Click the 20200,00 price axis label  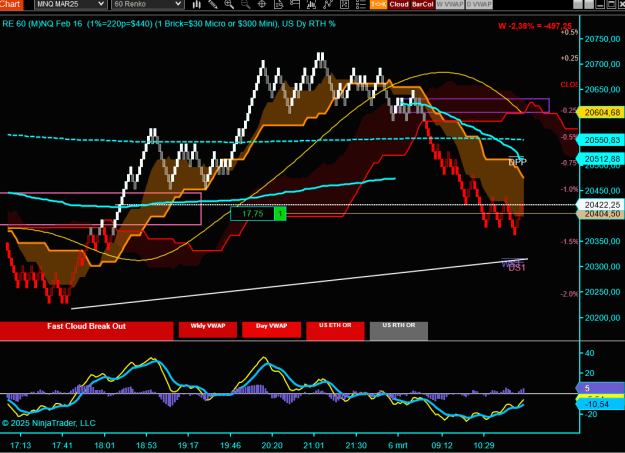click(x=602, y=318)
